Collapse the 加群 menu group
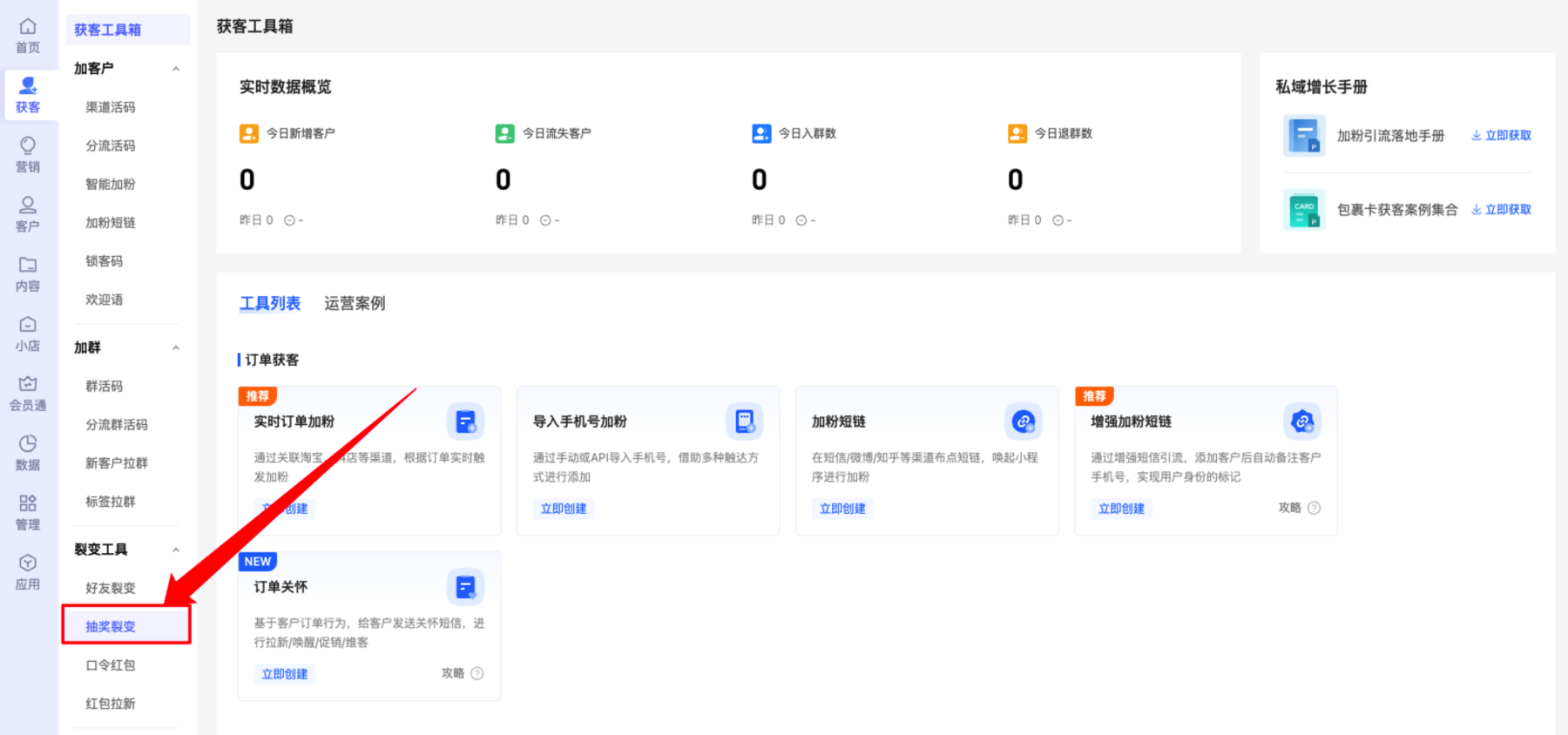This screenshot has width=1568, height=735. coord(176,347)
